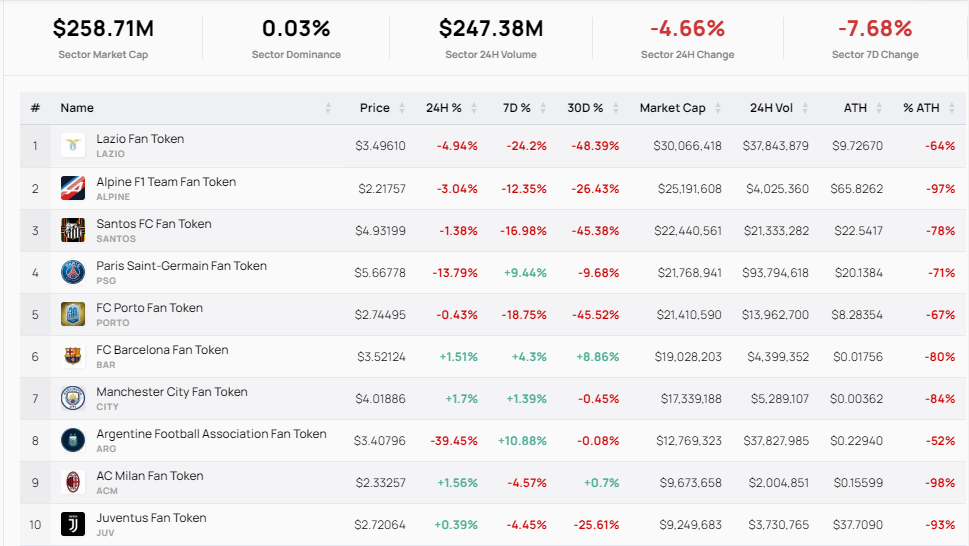Click the FC Porto token logo
Image resolution: width=969 pixels, height=546 pixels.
(x=73, y=314)
